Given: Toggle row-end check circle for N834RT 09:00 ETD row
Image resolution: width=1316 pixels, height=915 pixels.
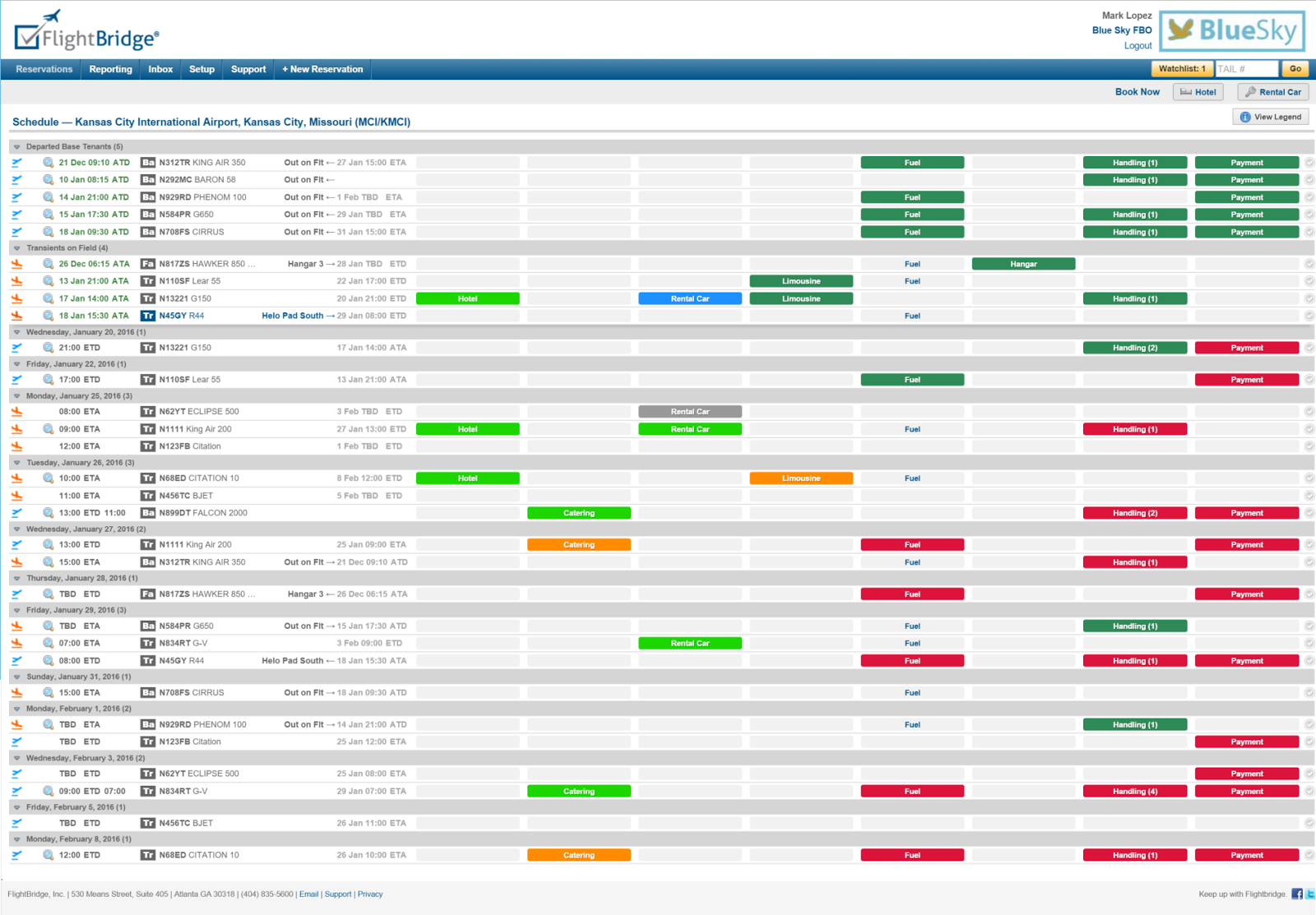Looking at the screenshot, I should click(1309, 792).
